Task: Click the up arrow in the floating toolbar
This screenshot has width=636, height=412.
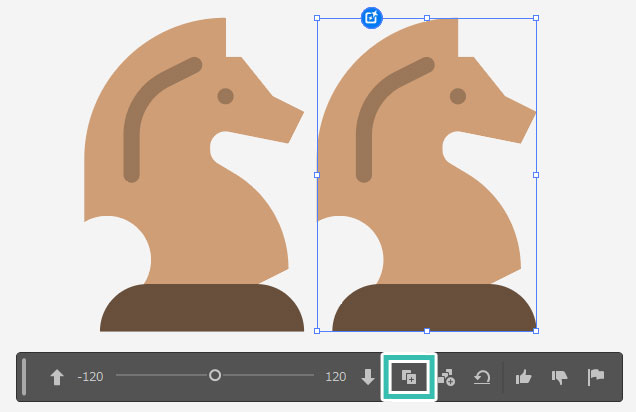Action: [57, 377]
